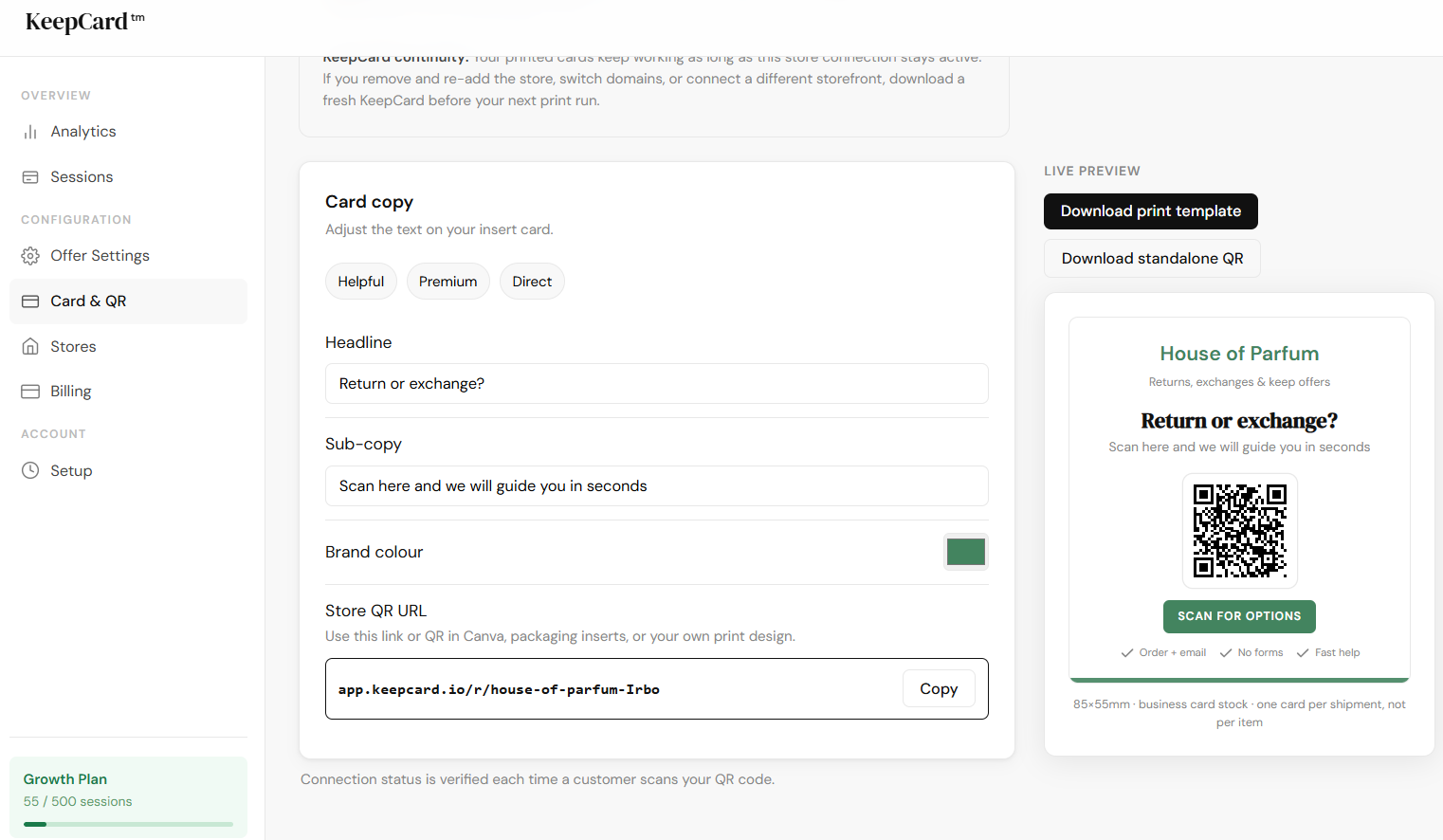Navigate to the Stores section
1443x840 pixels.
[73, 346]
